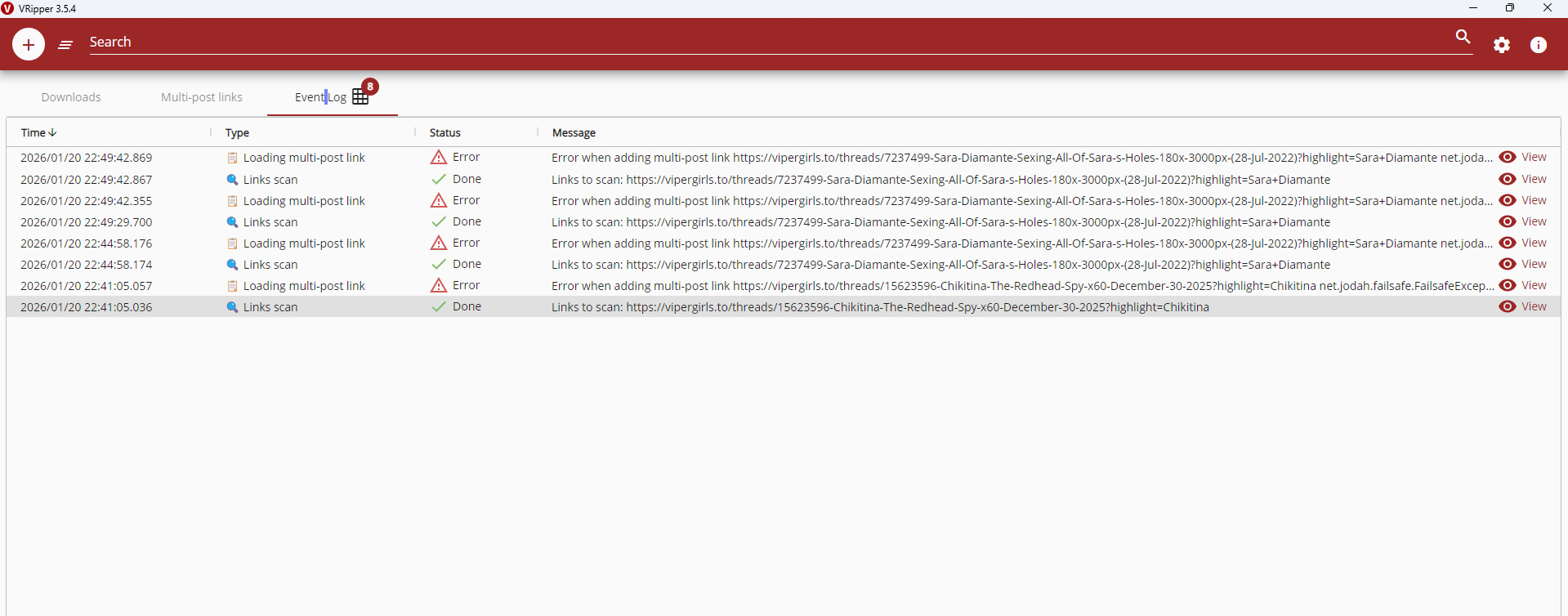Image resolution: width=1568 pixels, height=616 pixels.
Task: Click View link for the 22:49:42.869 row
Action: (1534, 157)
